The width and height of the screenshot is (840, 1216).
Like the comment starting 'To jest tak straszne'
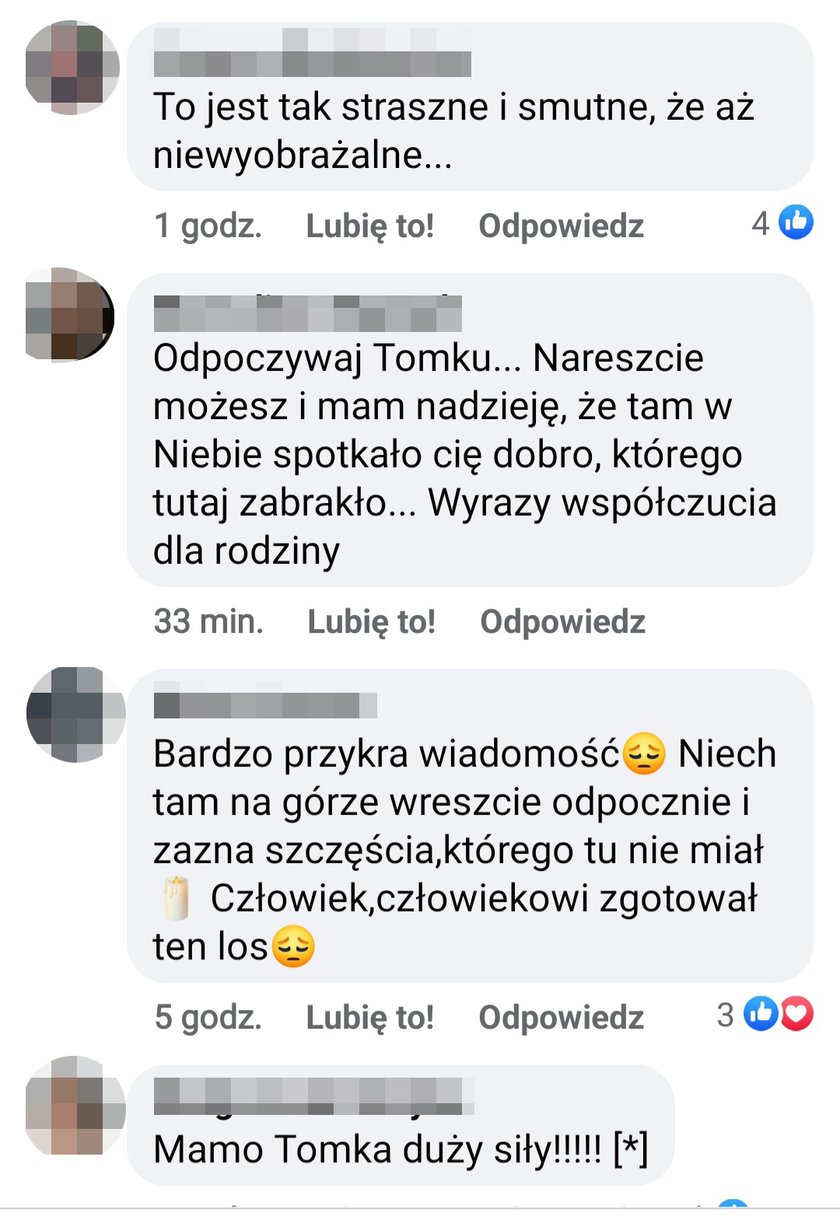point(370,226)
